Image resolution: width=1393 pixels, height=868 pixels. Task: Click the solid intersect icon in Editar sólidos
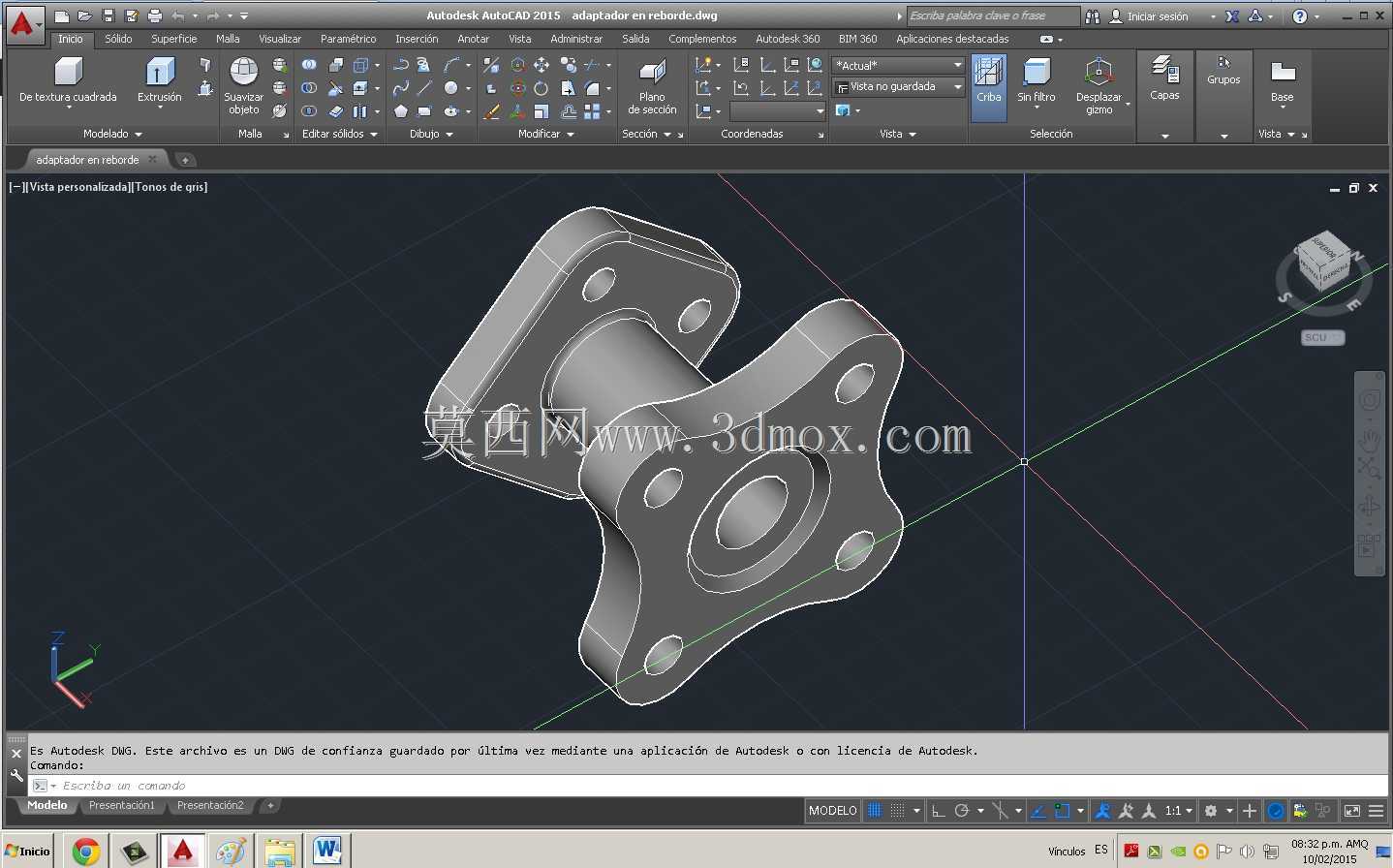pos(309,111)
